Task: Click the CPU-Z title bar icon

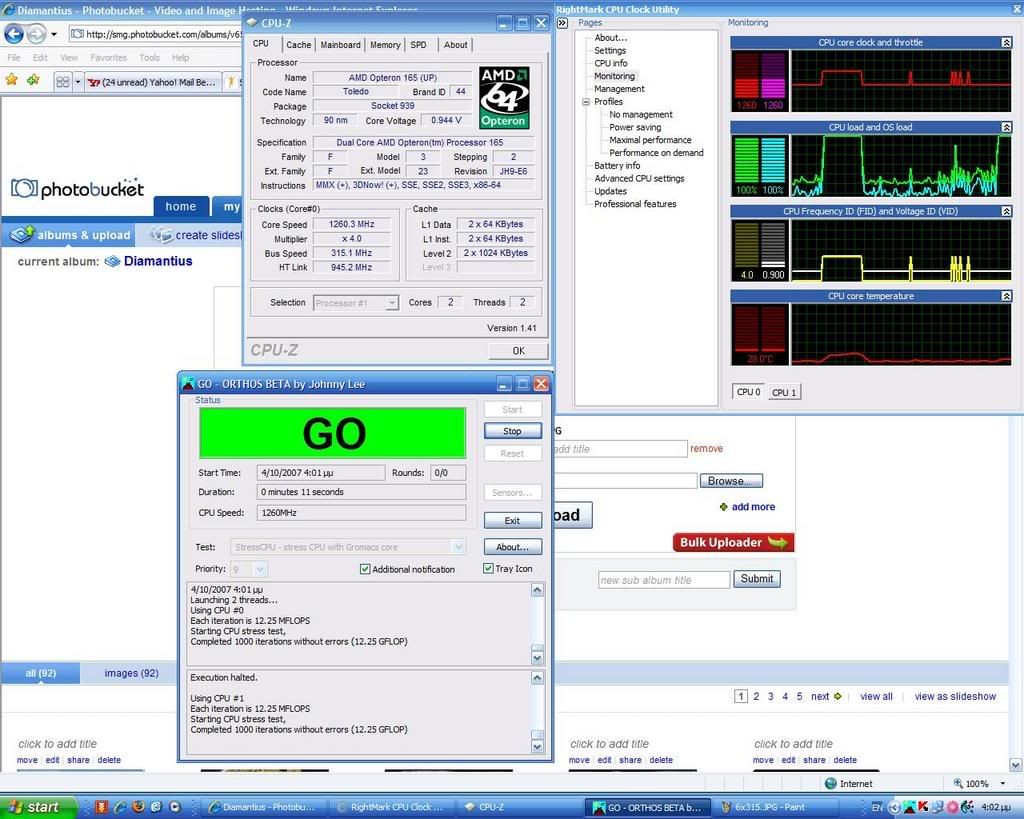Action: pyautogui.click(x=251, y=23)
